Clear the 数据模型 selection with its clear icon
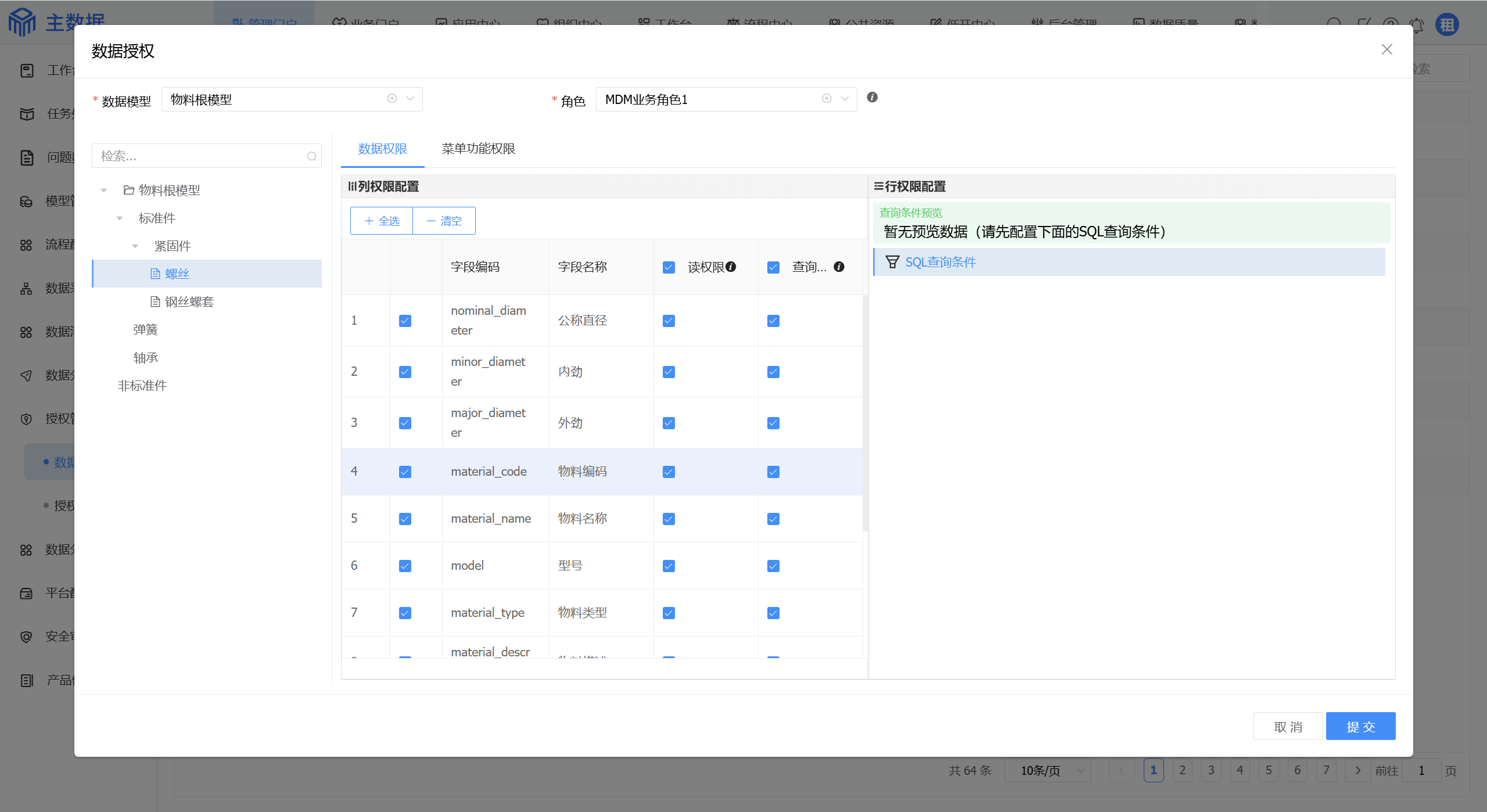Screen dimensions: 1487x812 click(x=392, y=99)
